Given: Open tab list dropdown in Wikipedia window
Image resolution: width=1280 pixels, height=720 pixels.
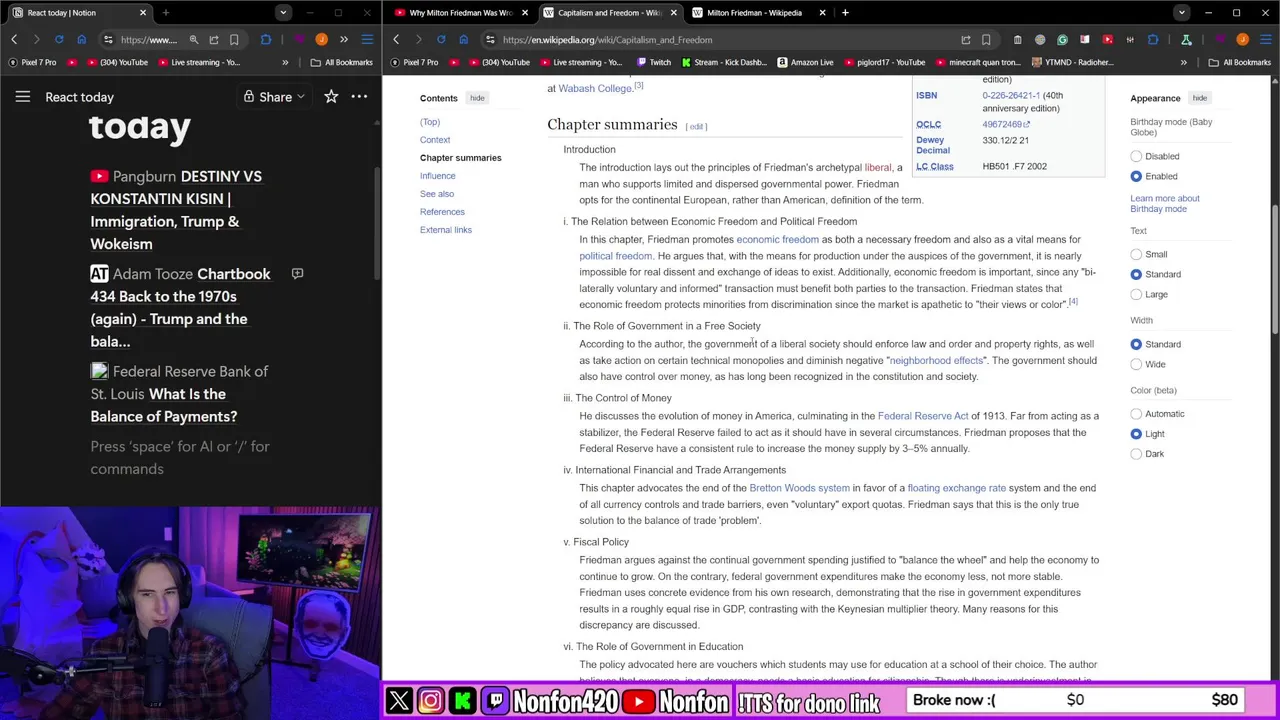Looking at the screenshot, I should (1182, 13).
